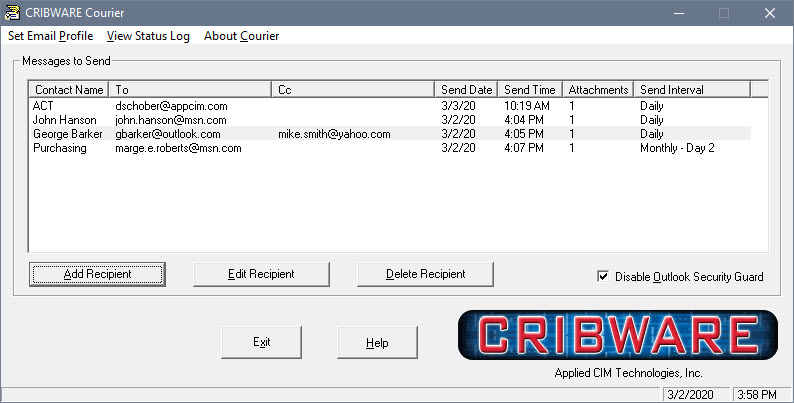Click Applied CIM Technologies, Inc. text
This screenshot has width=794, height=403.
click(628, 373)
